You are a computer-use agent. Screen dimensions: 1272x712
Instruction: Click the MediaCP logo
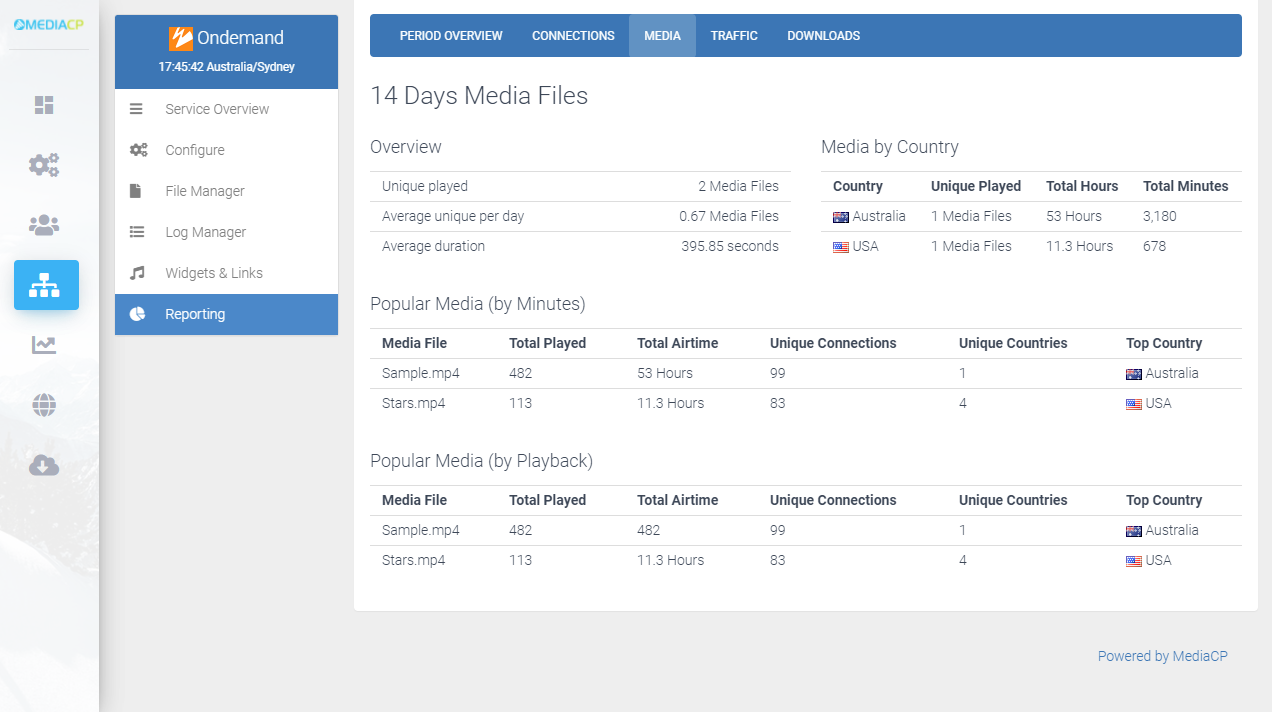(x=48, y=24)
